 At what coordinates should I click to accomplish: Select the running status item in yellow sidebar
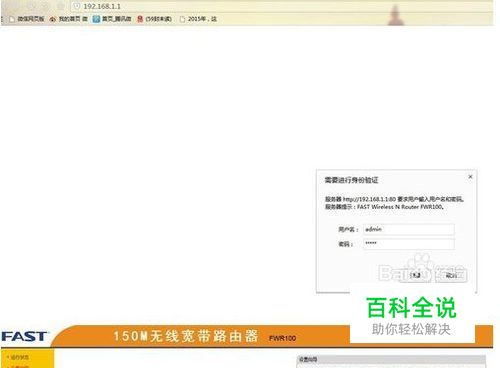point(19,357)
